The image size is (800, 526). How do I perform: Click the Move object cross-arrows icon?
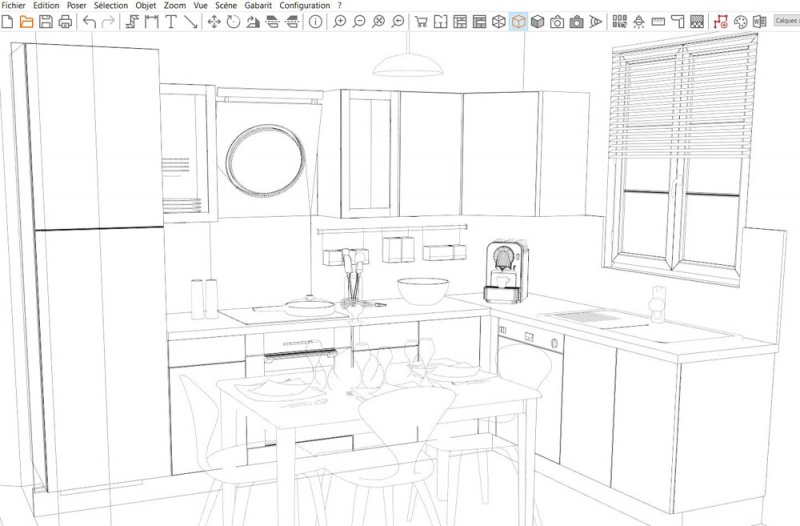point(214,21)
